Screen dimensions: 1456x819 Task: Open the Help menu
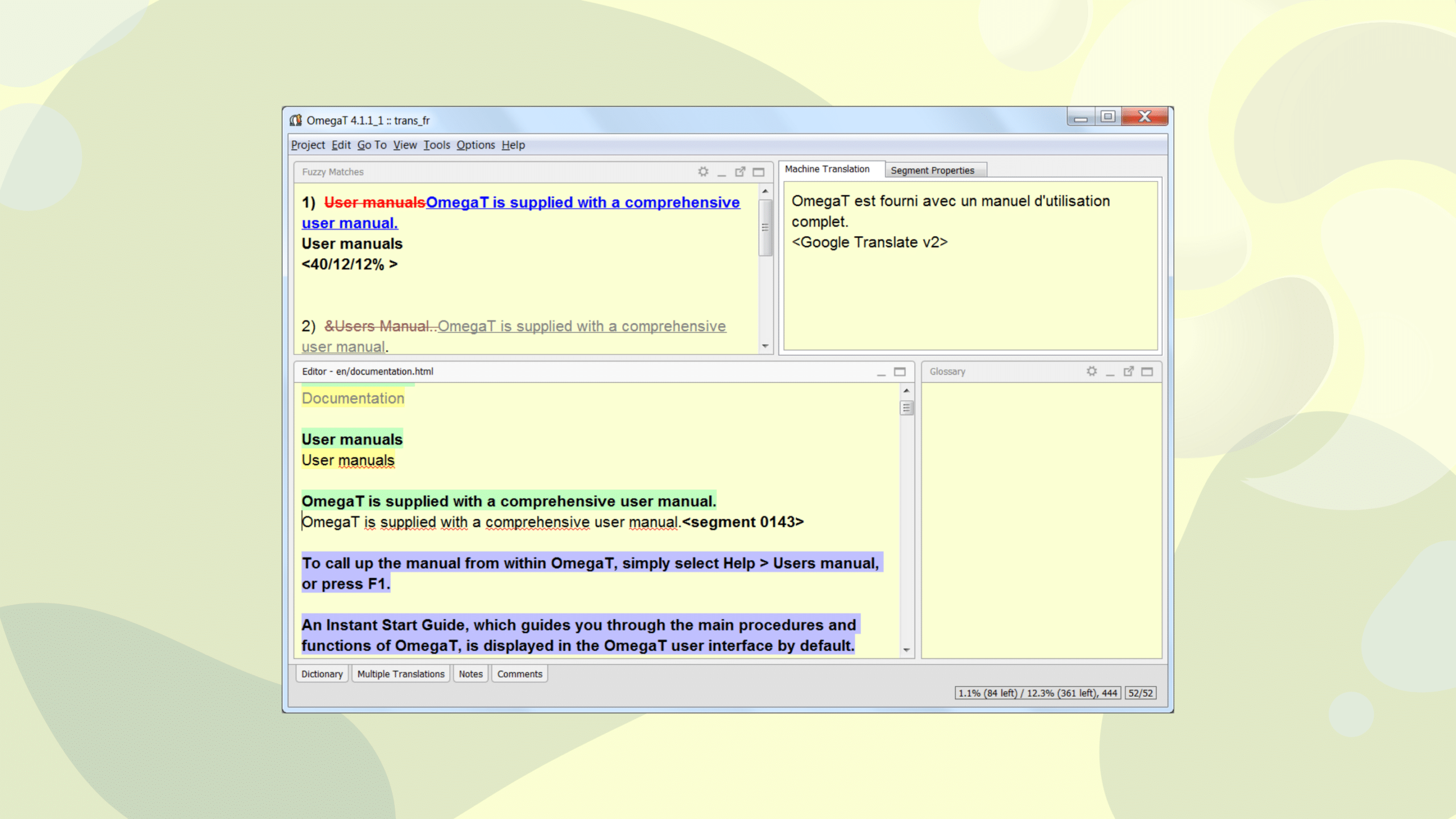tap(513, 145)
